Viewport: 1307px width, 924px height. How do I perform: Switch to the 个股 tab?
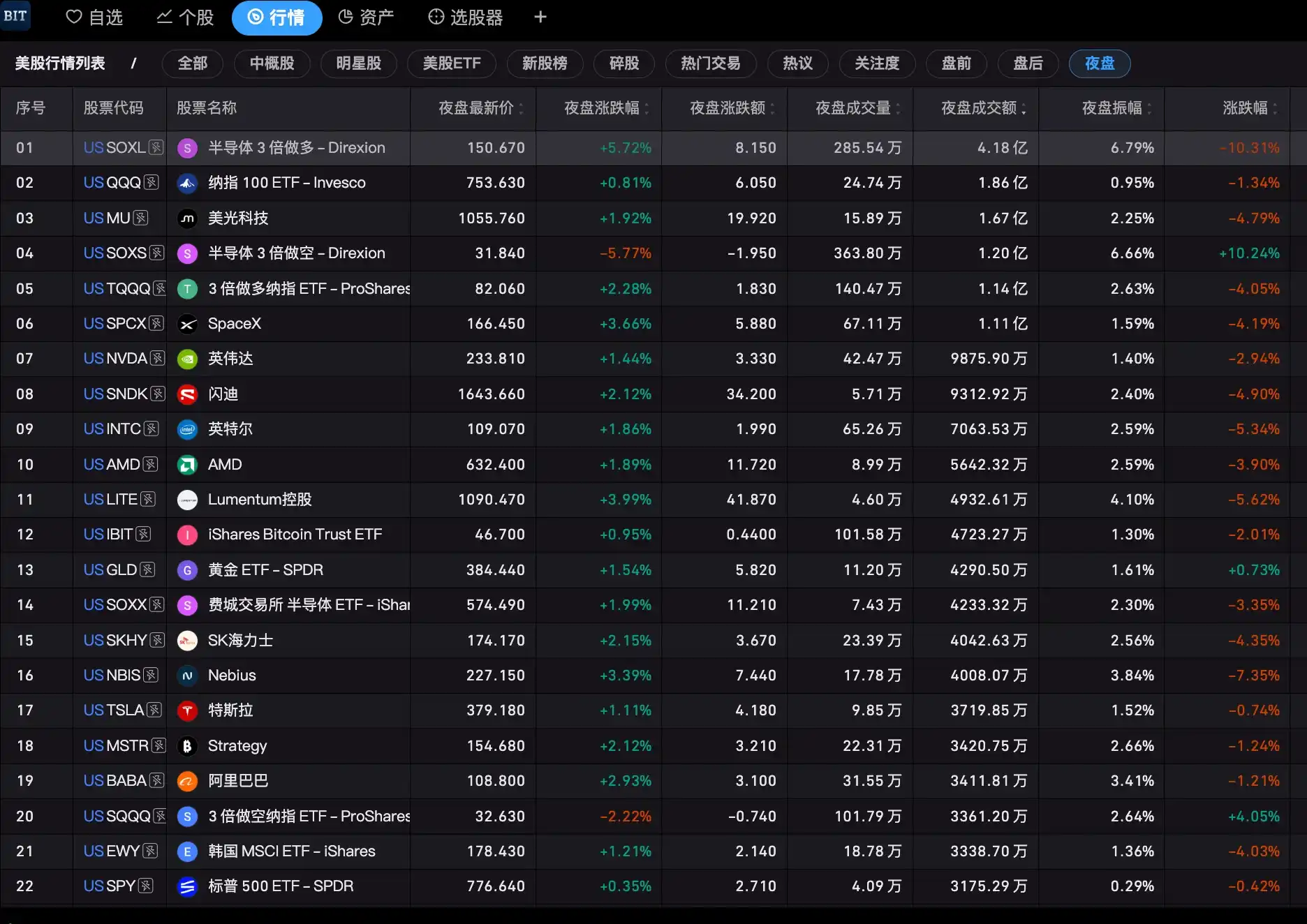click(185, 17)
